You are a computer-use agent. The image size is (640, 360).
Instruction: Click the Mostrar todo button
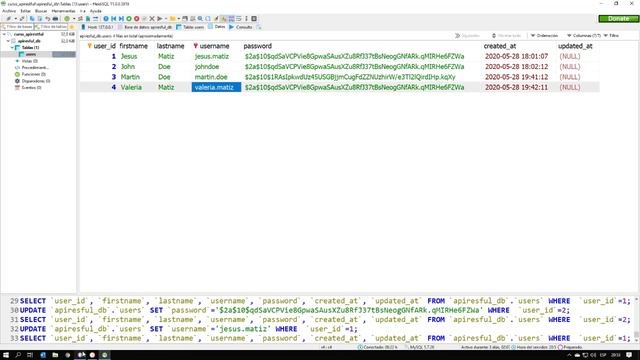click(x=506, y=36)
